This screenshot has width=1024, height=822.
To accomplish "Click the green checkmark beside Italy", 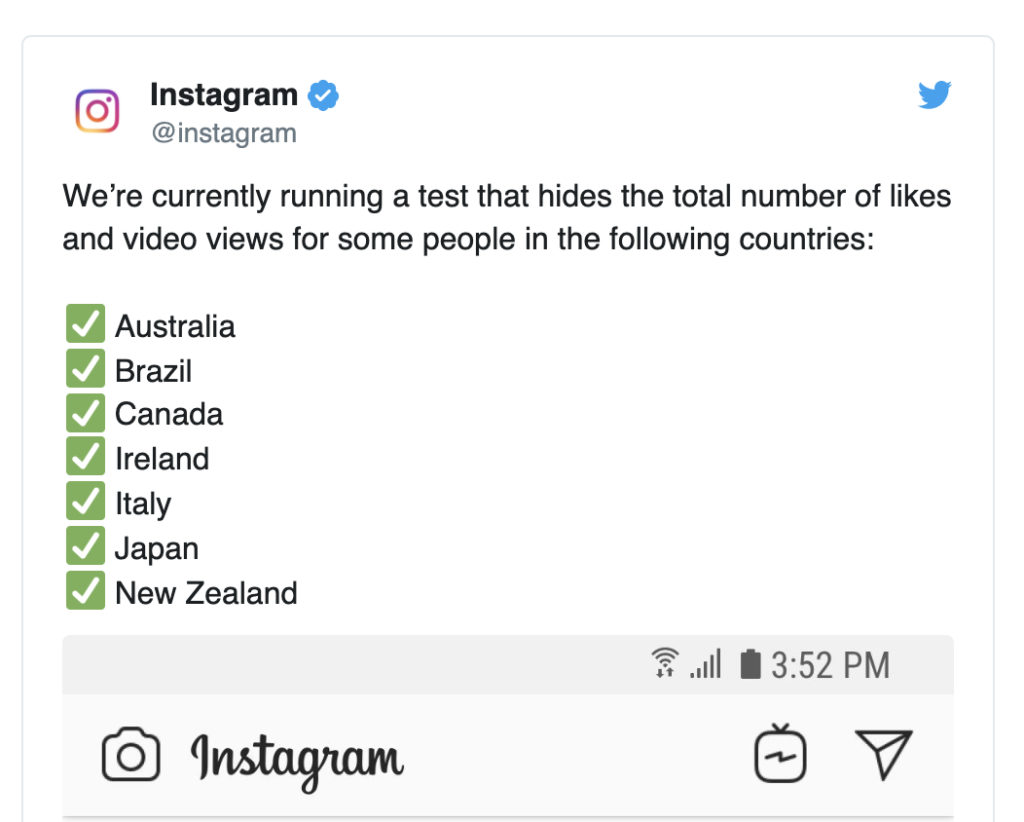I will (x=86, y=501).
